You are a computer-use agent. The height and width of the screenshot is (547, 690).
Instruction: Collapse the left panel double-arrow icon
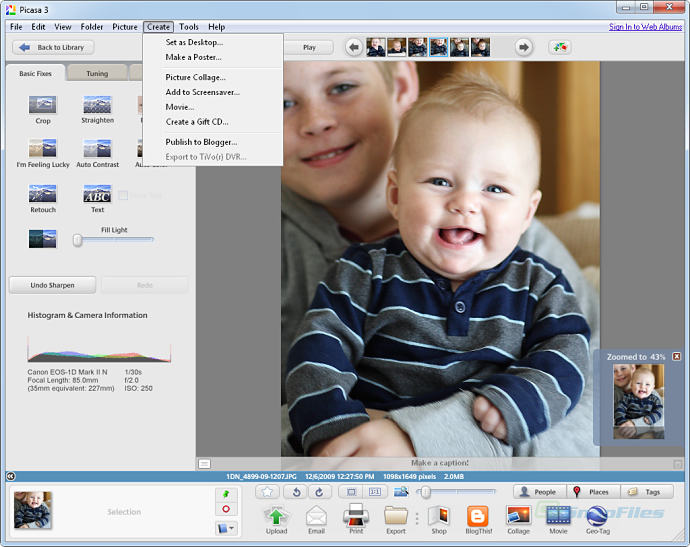coord(11,476)
